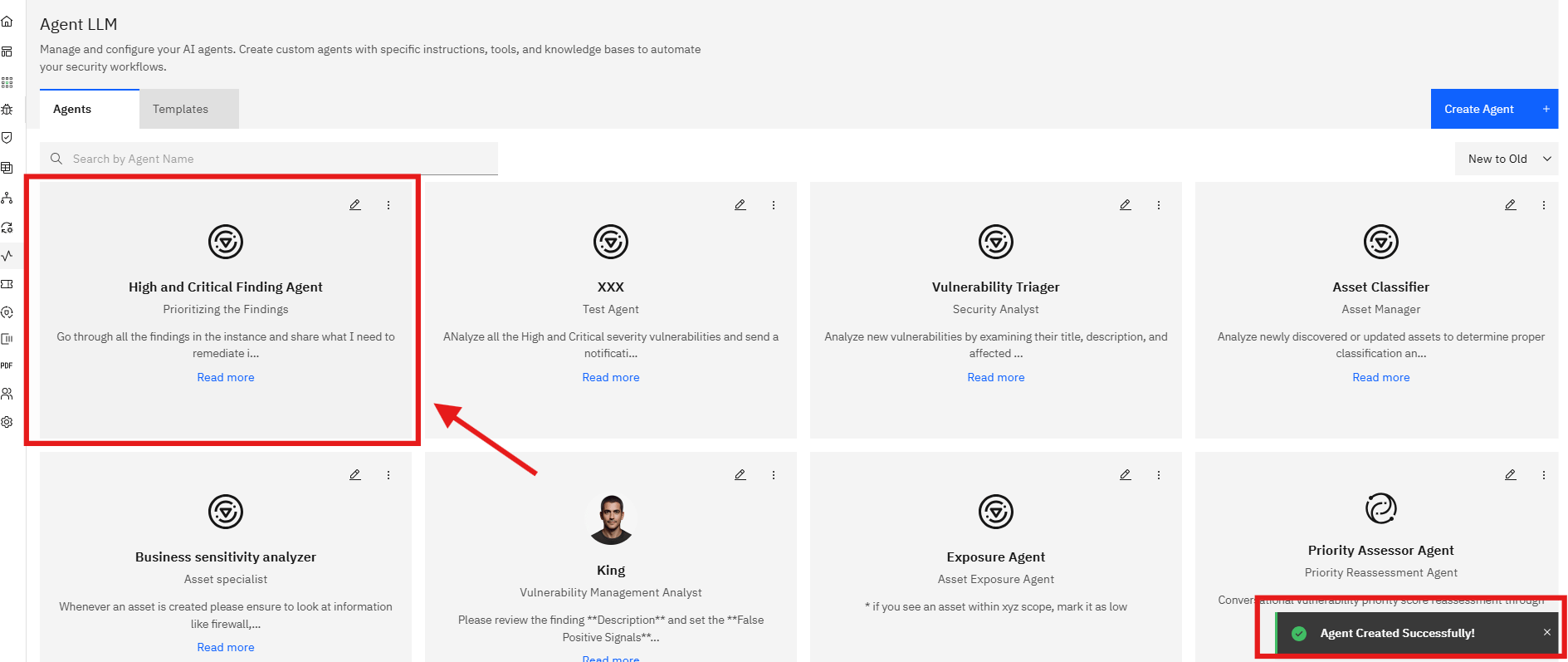The width and height of the screenshot is (1568, 662).
Task: Click the Exposure Agent circular logo
Action: point(996,512)
